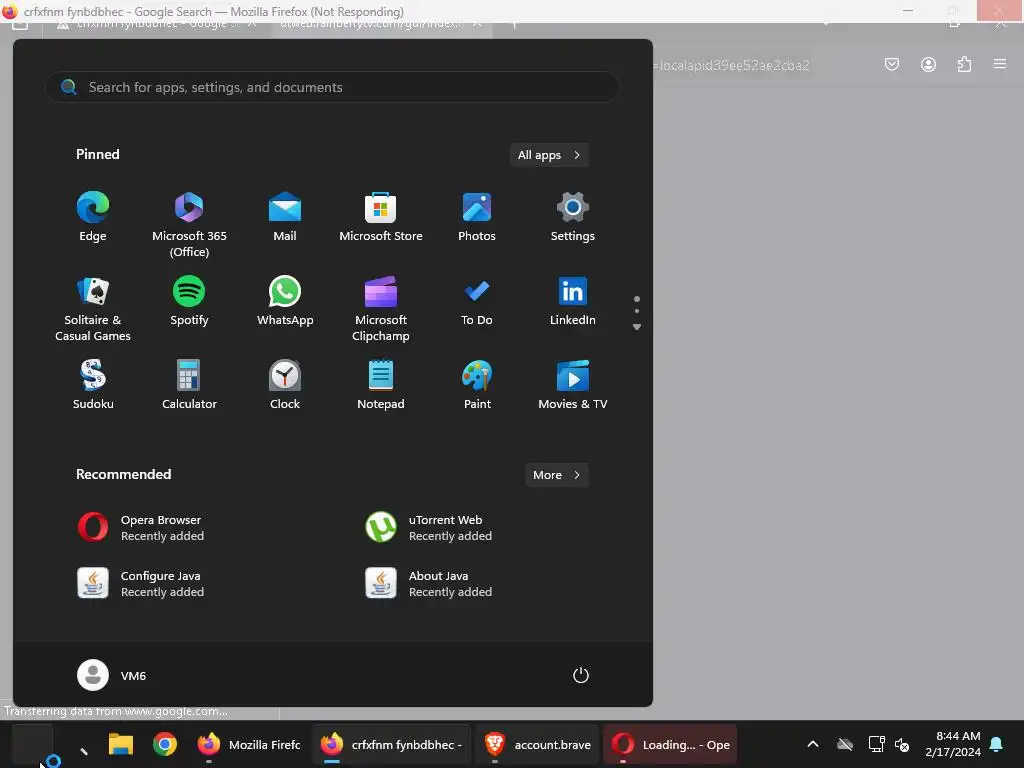1024x768 pixels.
Task: Launch Notepad
Action: click(381, 385)
